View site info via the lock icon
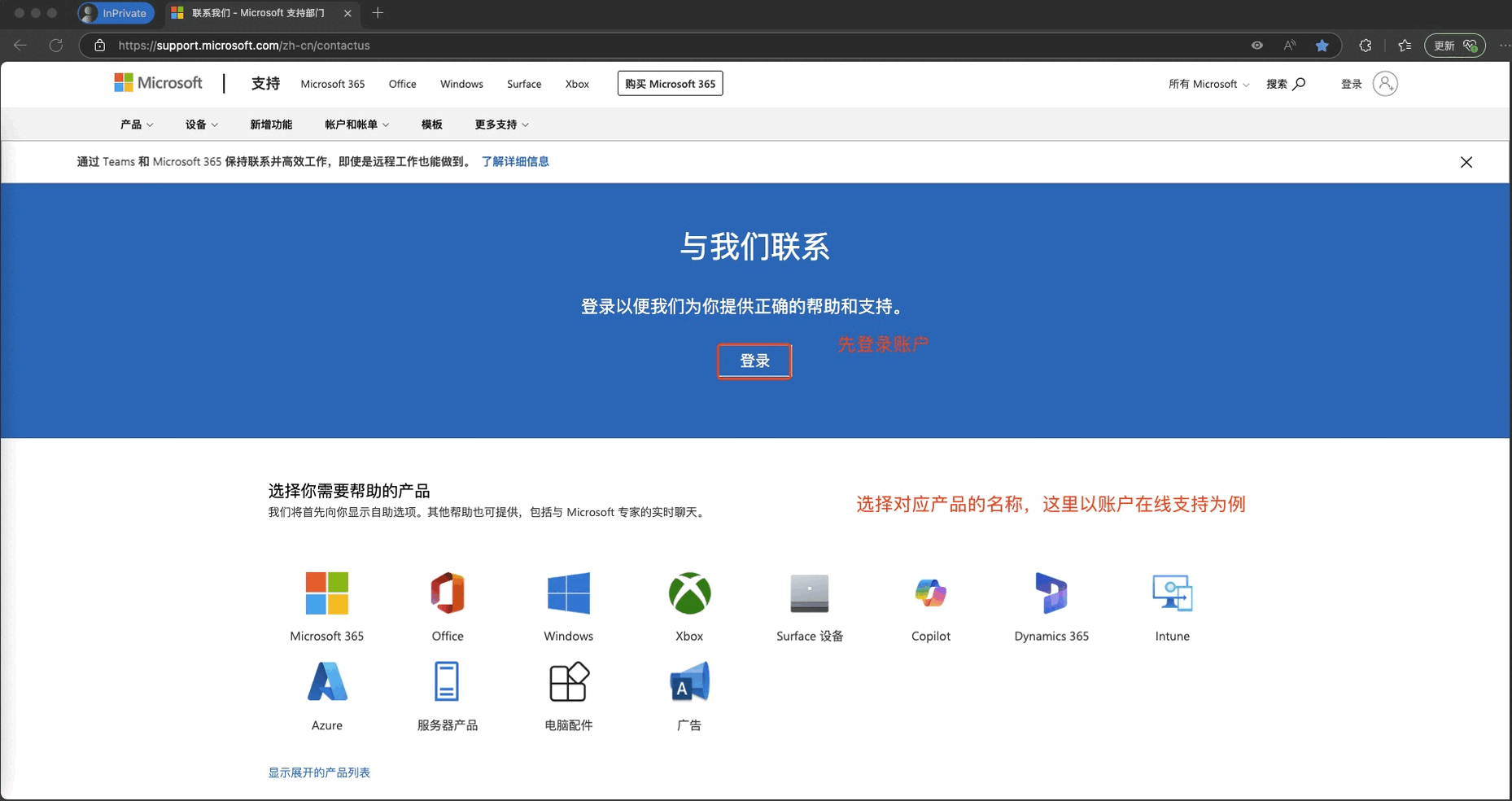Screen dimensions: 1512x801 (100, 46)
